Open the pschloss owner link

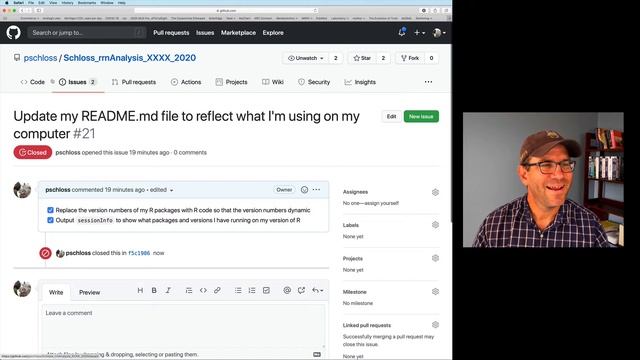40,58
